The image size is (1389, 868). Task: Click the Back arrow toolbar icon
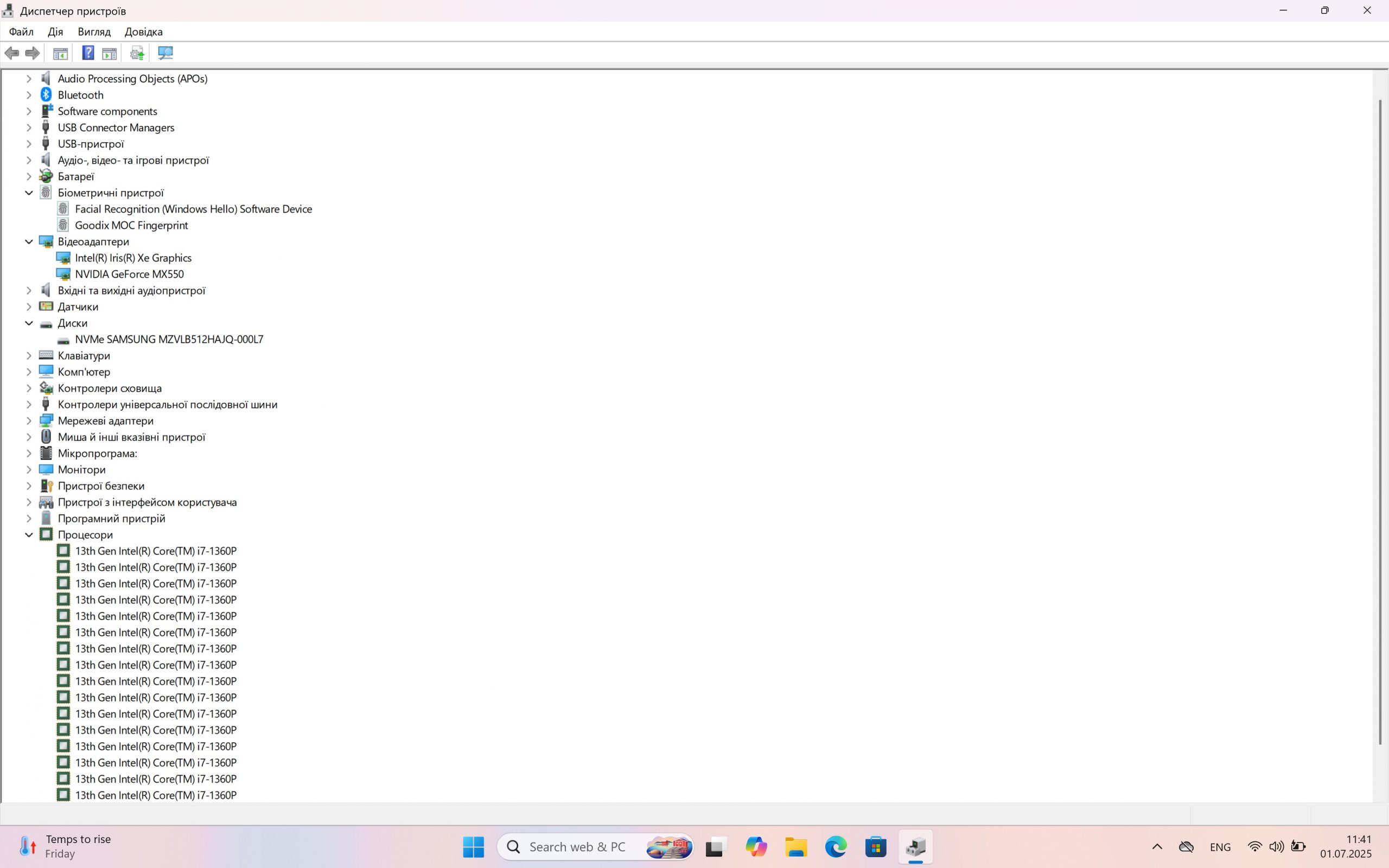coord(11,53)
